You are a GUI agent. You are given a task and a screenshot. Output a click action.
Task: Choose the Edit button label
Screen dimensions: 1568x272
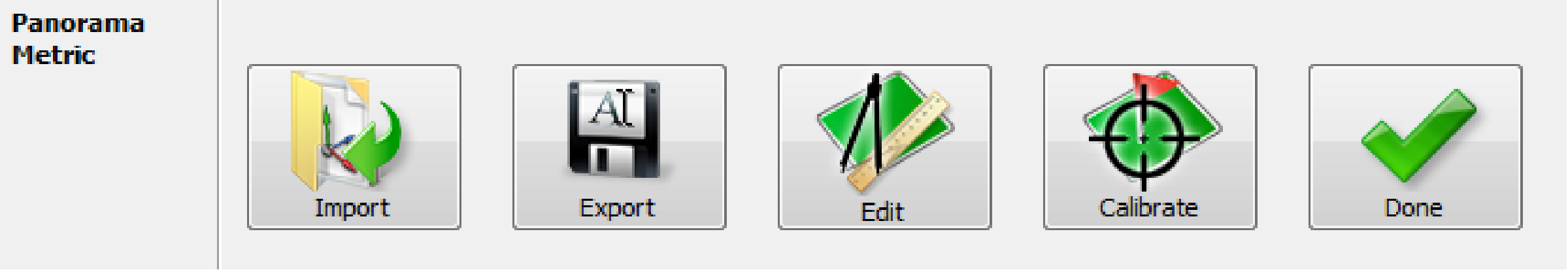point(882,212)
